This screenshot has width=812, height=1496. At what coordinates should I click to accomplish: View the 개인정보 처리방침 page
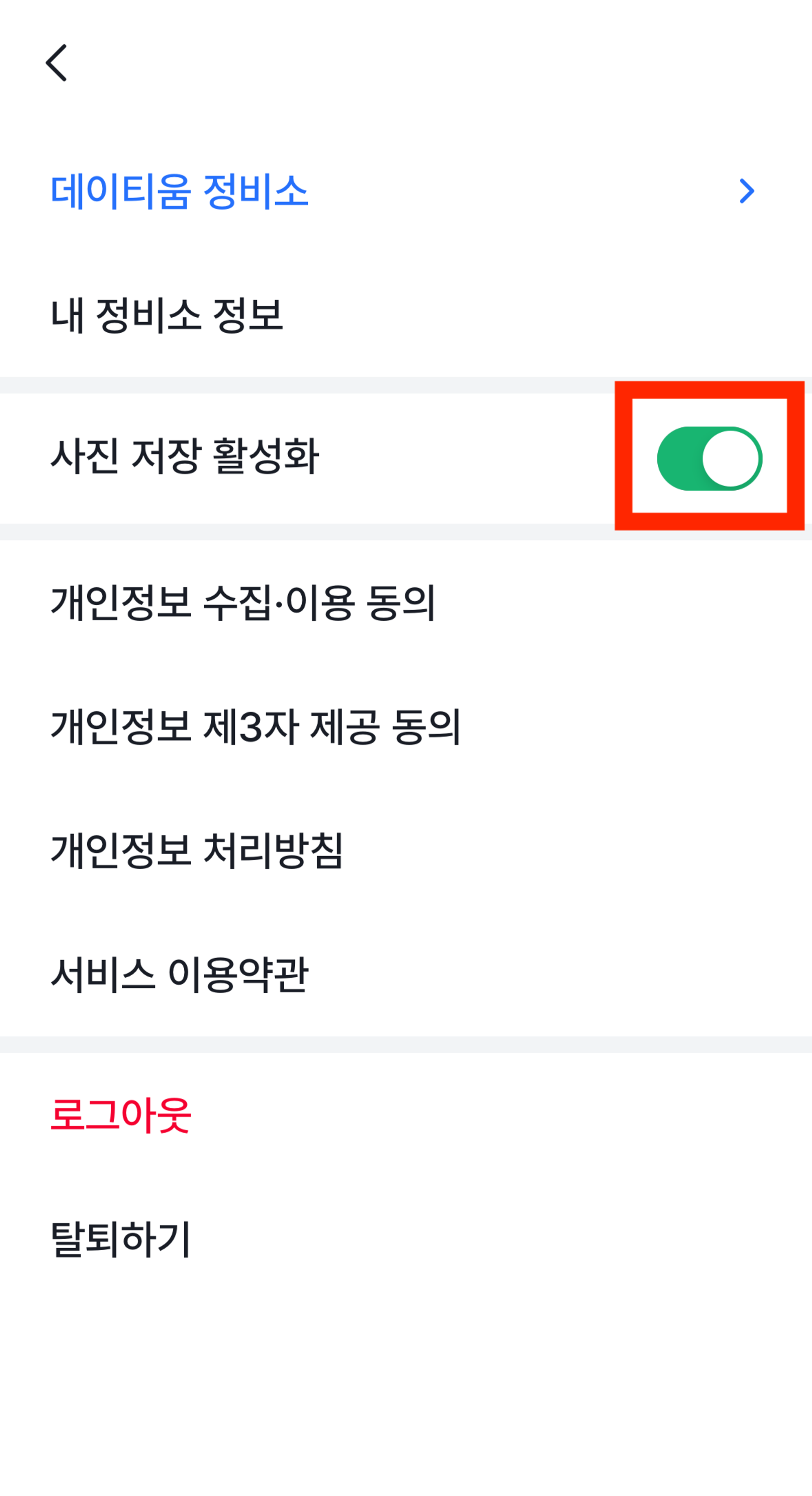(x=197, y=851)
